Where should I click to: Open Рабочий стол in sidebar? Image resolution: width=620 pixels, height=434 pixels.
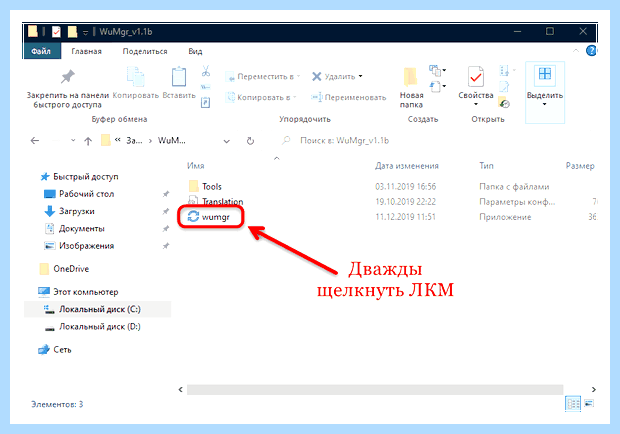click(x=87, y=194)
